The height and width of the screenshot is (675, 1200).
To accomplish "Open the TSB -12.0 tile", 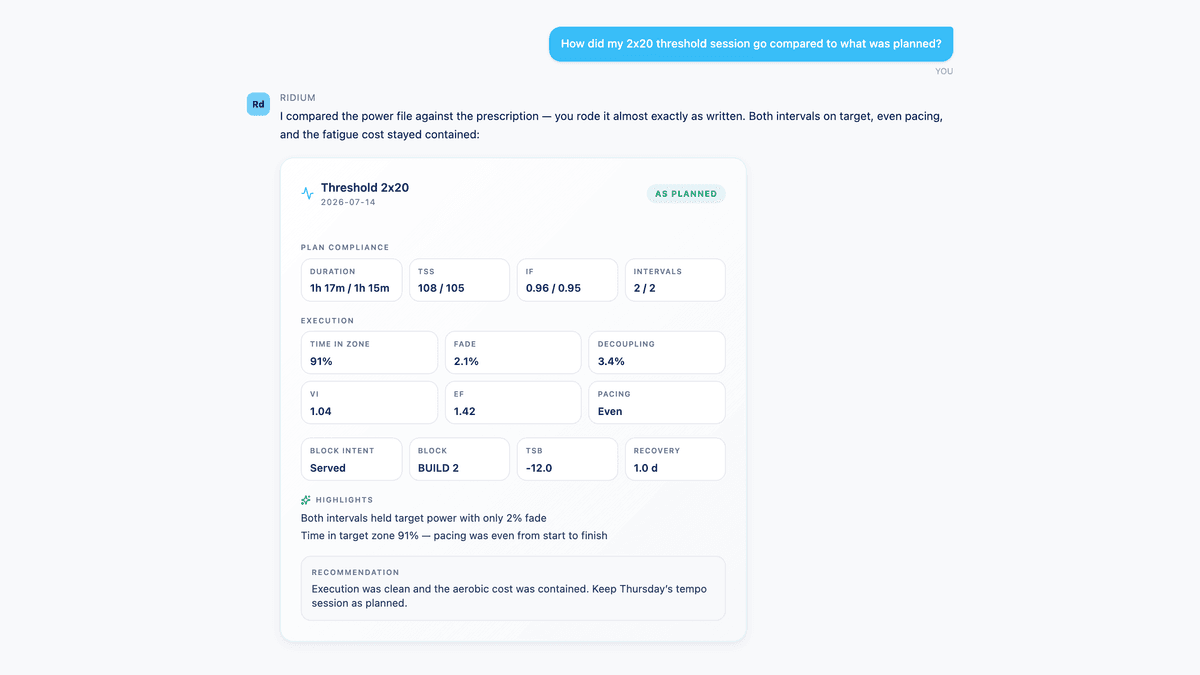I will coord(567,459).
